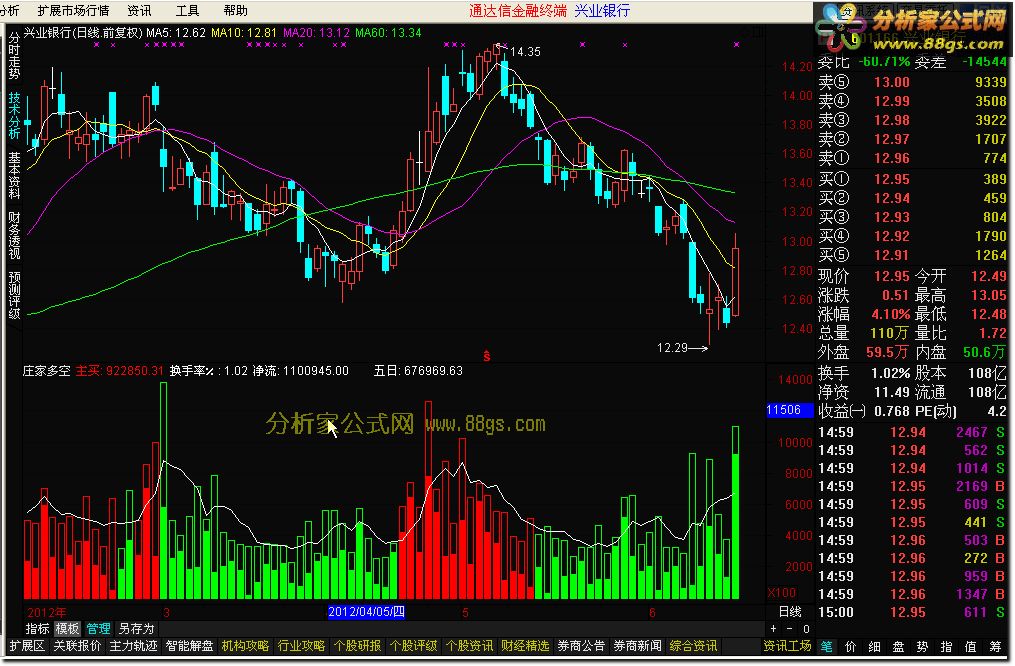Click the 14:59 12.94 2467 tick row
The image size is (1015, 666).
coord(912,432)
